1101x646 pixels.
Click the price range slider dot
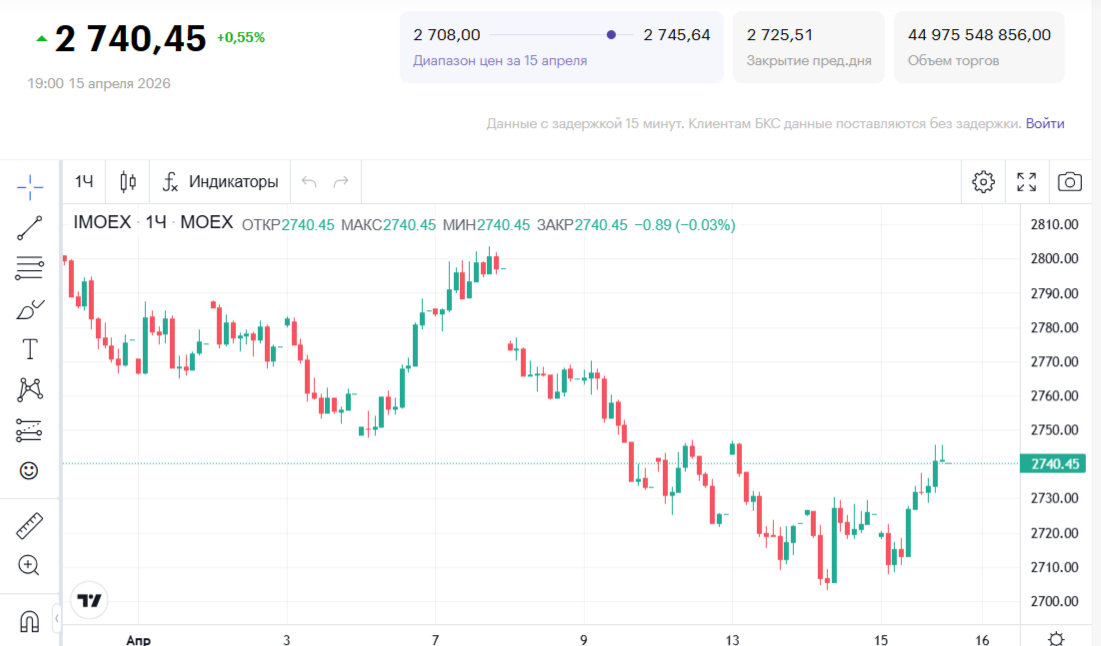pyautogui.click(x=611, y=35)
